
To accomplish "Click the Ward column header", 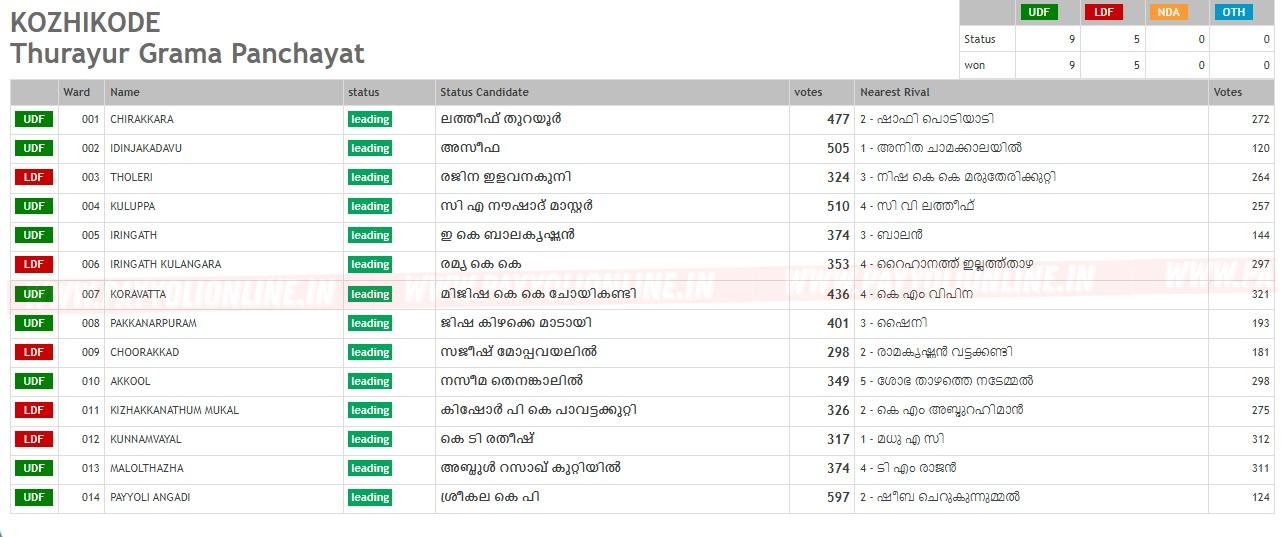I will coord(77,92).
